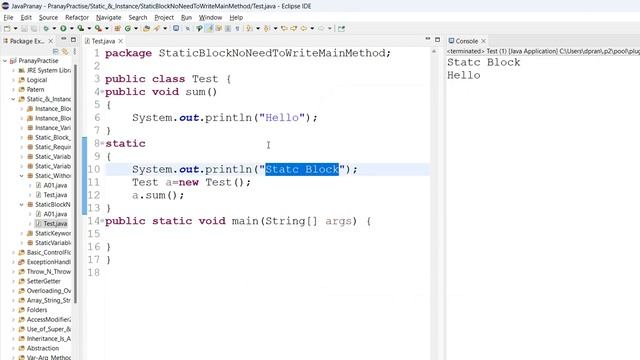Click the Open Type toolbar icon
This screenshot has height=360, width=640.
tap(147, 29)
